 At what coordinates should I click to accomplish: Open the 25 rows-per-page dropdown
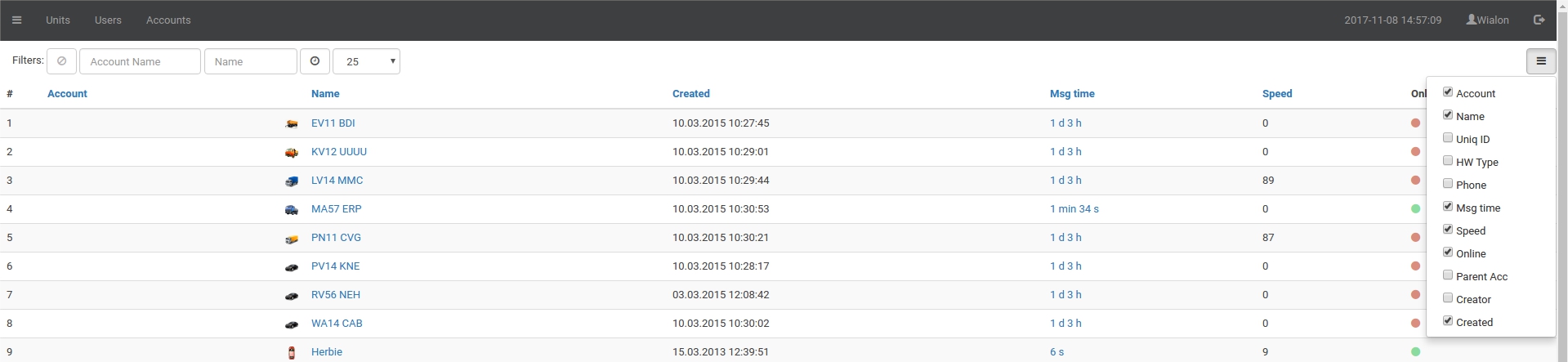pyautogui.click(x=366, y=61)
